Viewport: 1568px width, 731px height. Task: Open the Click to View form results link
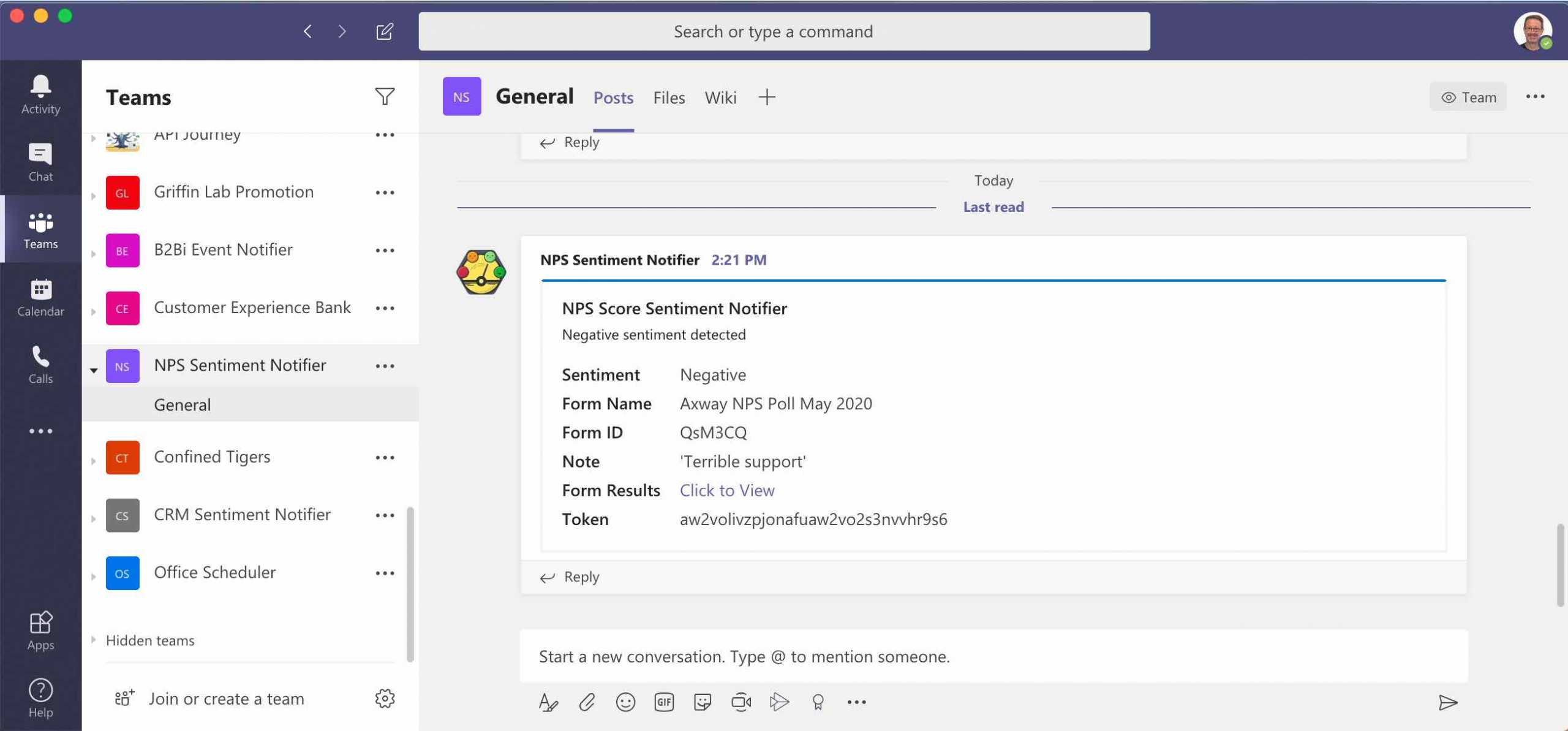727,490
